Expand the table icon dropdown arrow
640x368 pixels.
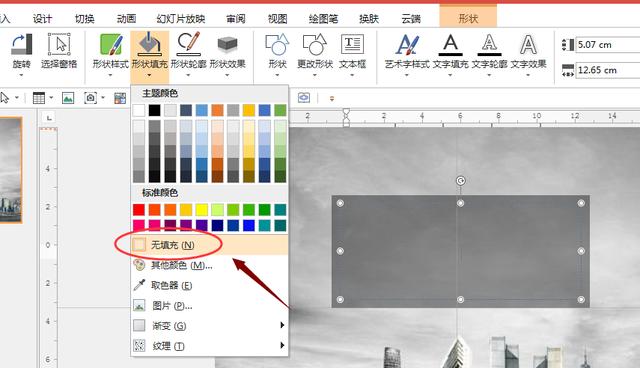pyautogui.click(x=51, y=98)
